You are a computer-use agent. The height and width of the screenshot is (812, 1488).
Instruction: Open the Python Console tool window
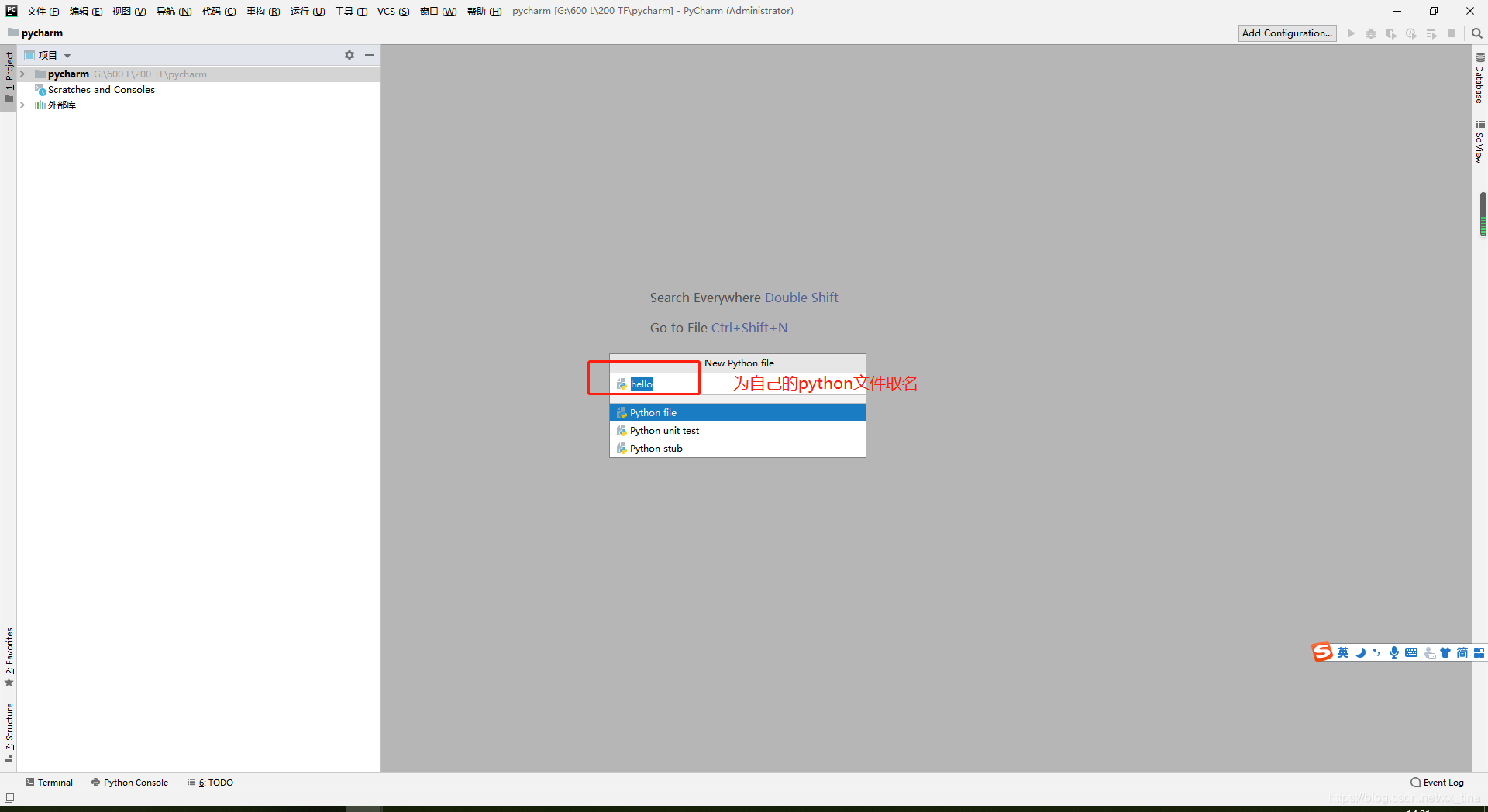pyautogui.click(x=130, y=782)
